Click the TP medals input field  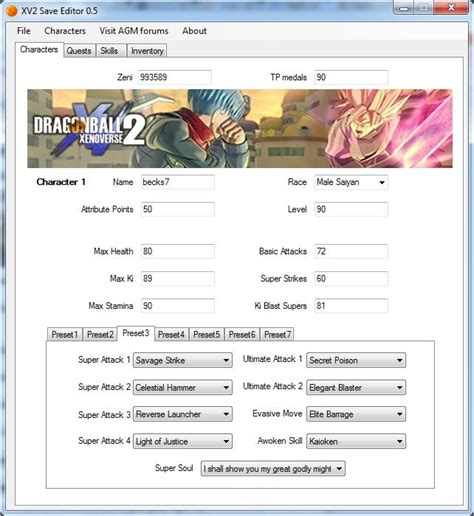point(351,77)
